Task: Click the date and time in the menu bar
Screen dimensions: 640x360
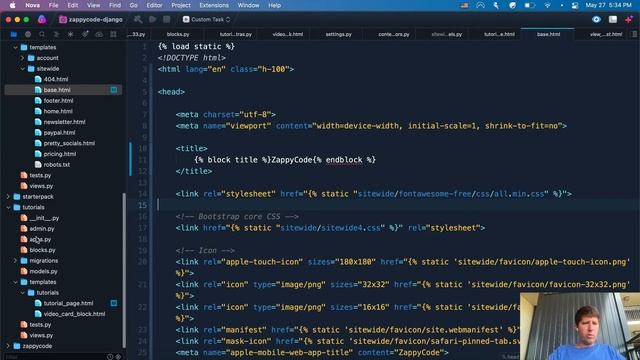Action: click(609, 5)
